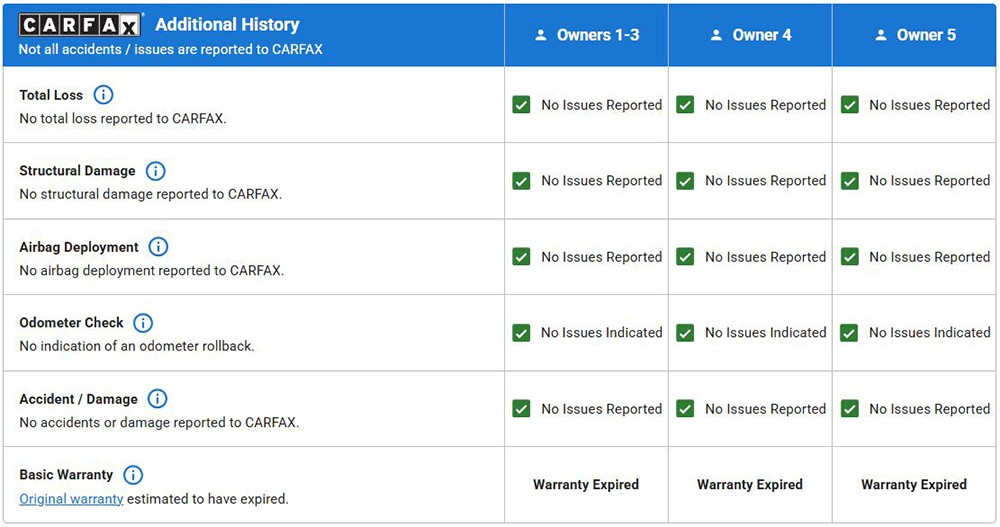This screenshot has height=527, width=1000.
Task: Click the info icon next to Total Loss
Action: click(x=103, y=95)
